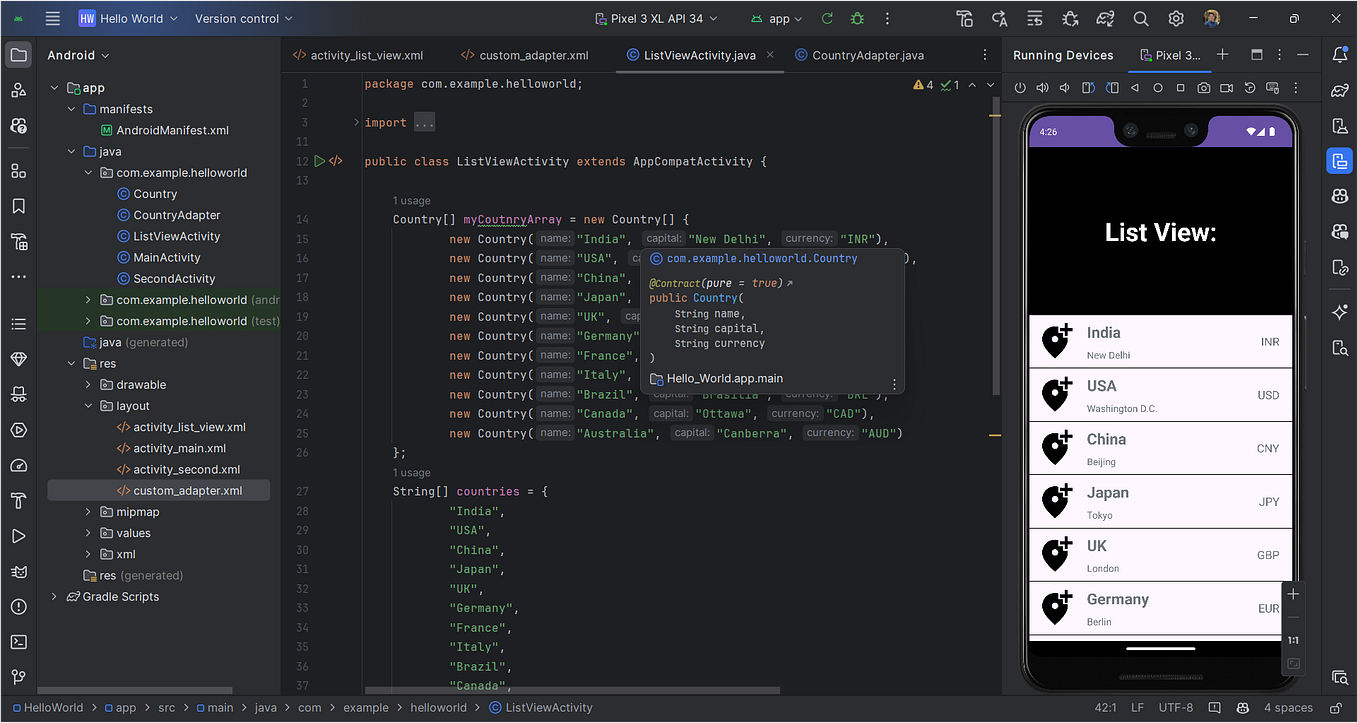Collapse the layout folder
Image resolution: width=1358 pixels, height=723 pixels.
point(89,405)
